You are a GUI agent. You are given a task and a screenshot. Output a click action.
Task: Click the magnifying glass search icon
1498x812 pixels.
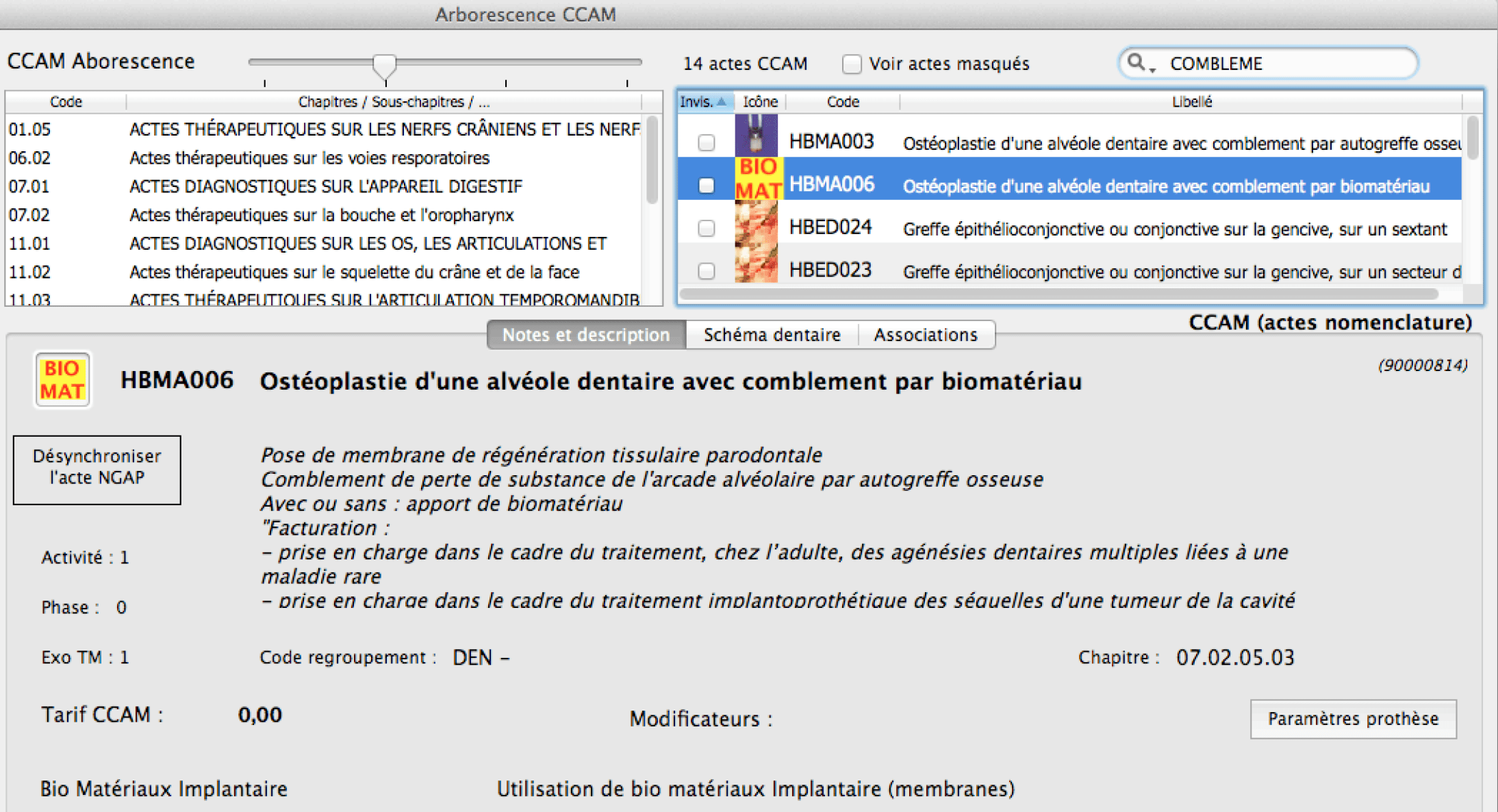1135,62
